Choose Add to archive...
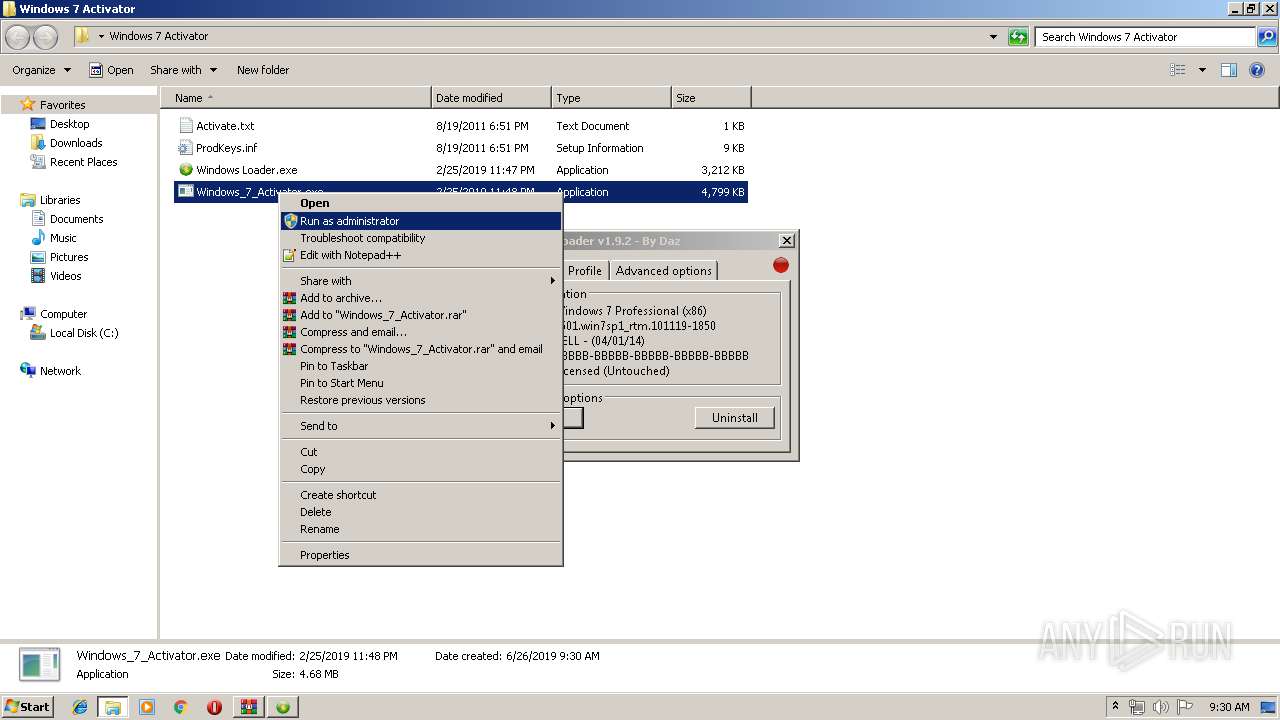Viewport: 1280px width, 720px height. pos(421,298)
